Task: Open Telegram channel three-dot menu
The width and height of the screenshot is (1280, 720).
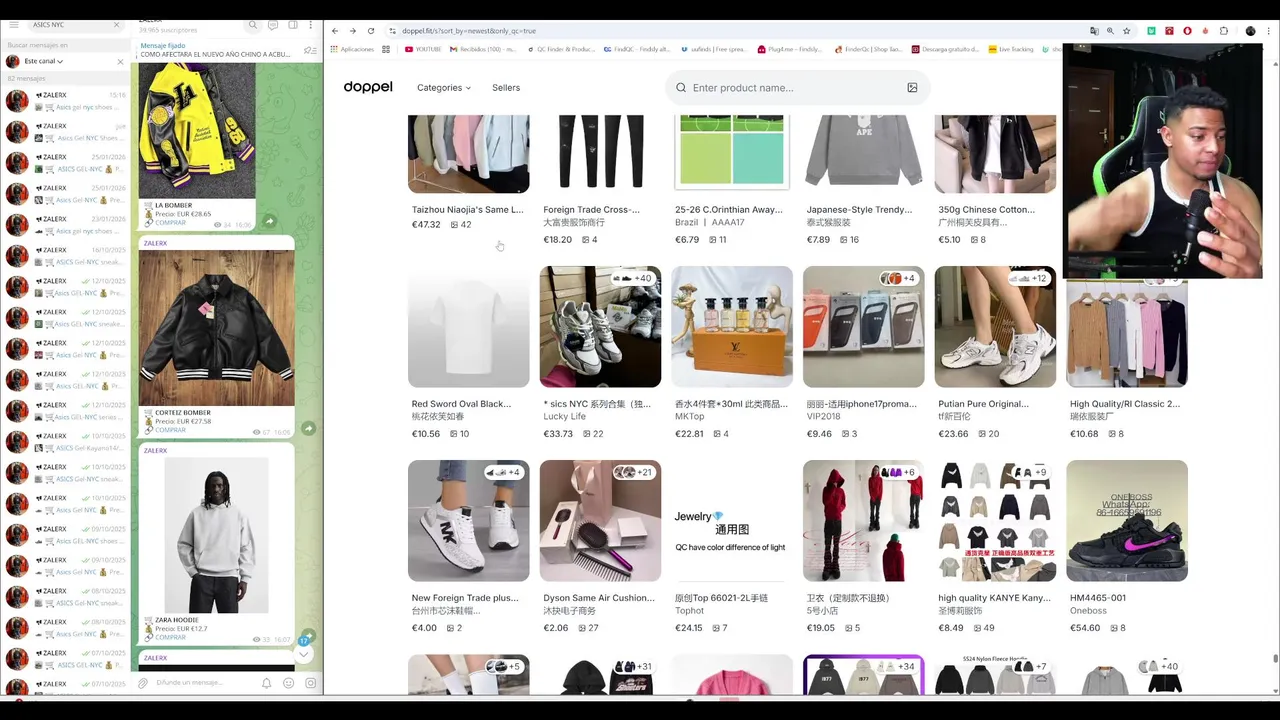Action: [x=312, y=25]
